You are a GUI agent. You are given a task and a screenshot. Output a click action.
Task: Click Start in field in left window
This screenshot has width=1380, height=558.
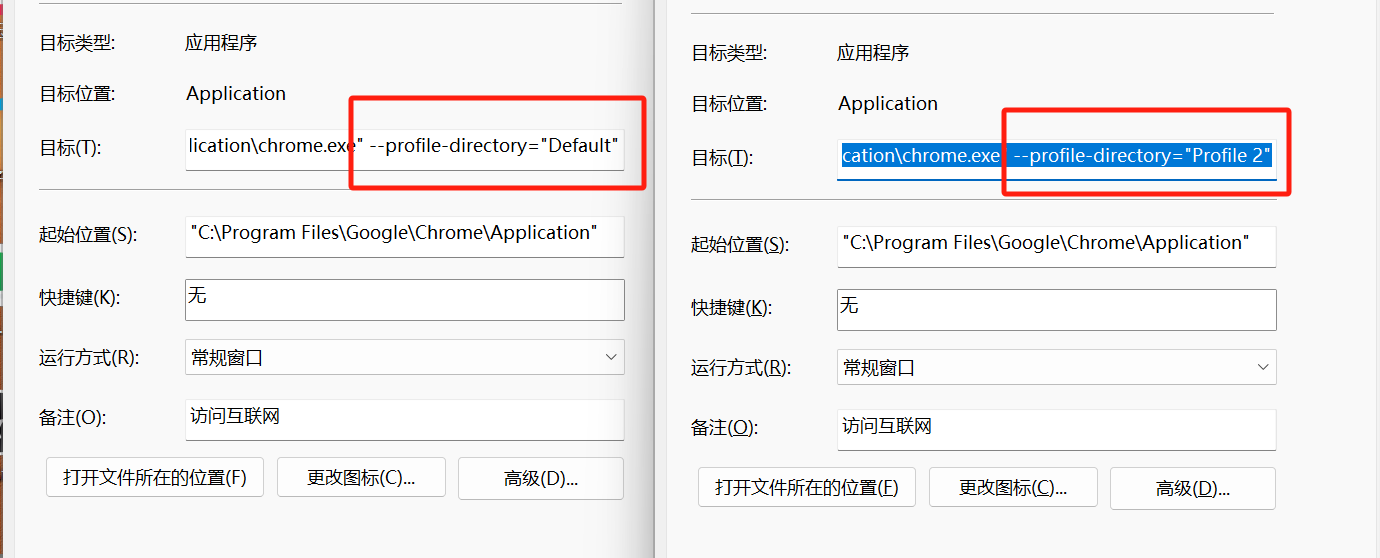tap(405, 236)
